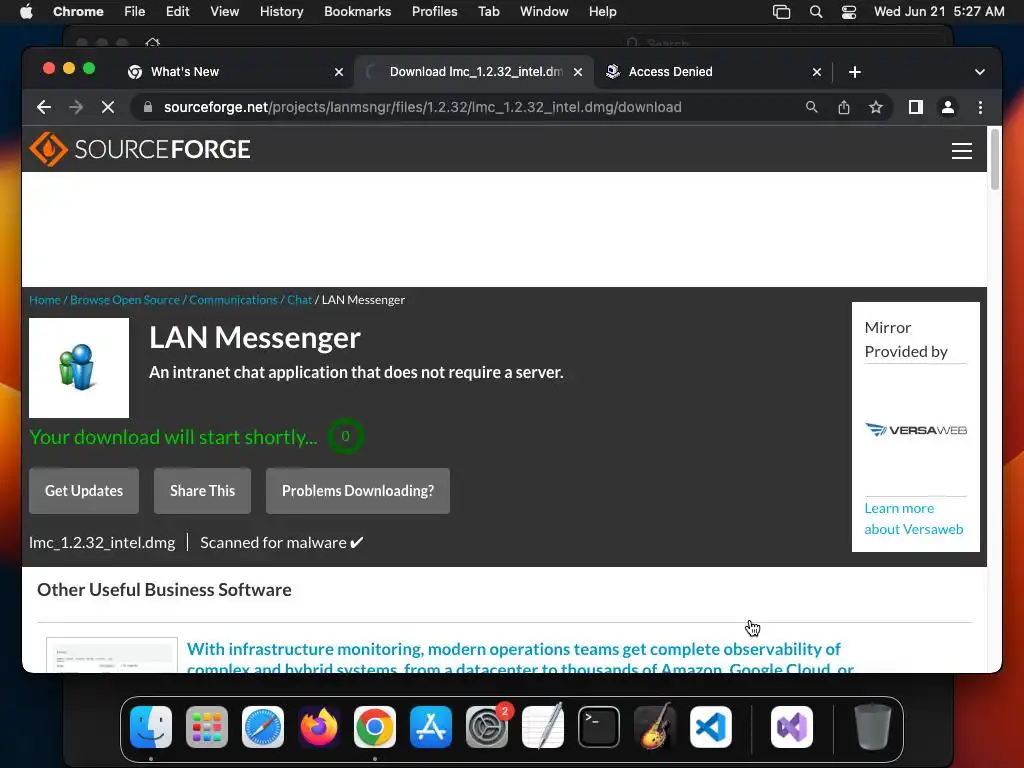Open the infrastructure monitoring ad link

520,658
